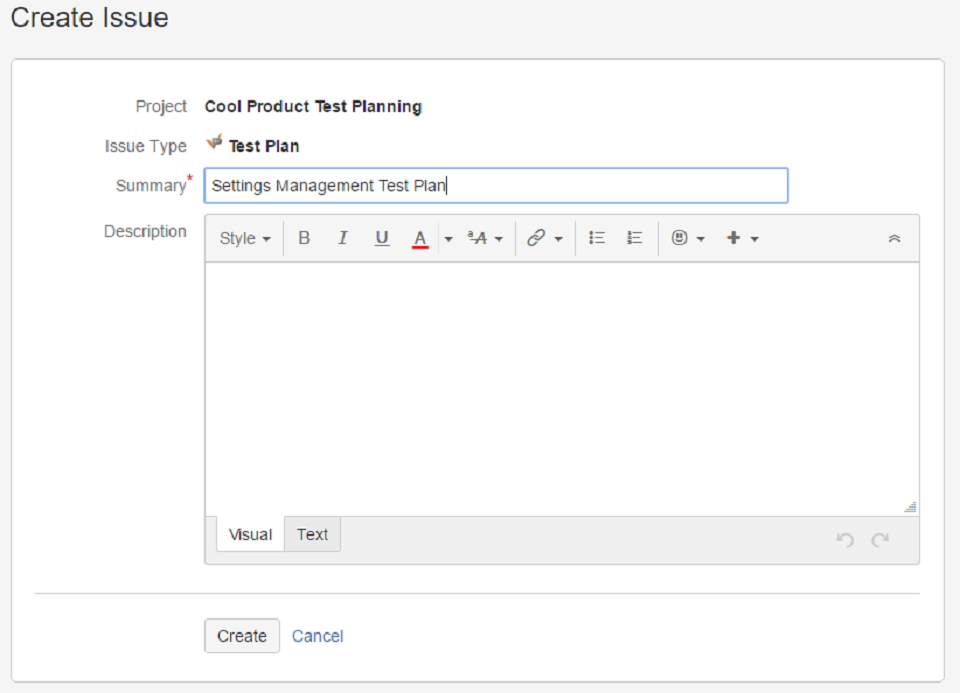The image size is (960, 693).
Task: Click the 'Create Issue' heading
Action: click(89, 17)
